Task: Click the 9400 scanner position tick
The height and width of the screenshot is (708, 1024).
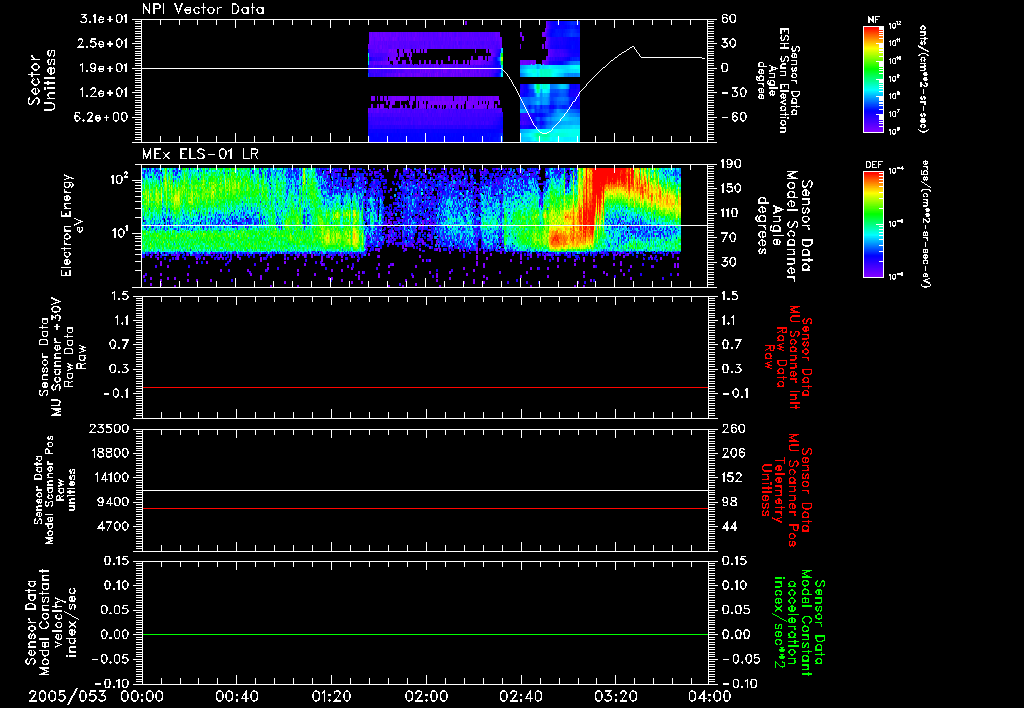Action: [x=112, y=502]
